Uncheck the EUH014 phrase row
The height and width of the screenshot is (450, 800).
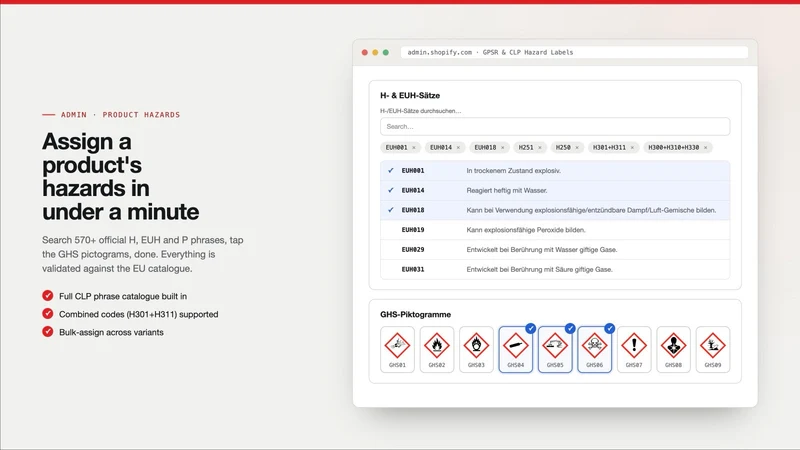coord(555,190)
